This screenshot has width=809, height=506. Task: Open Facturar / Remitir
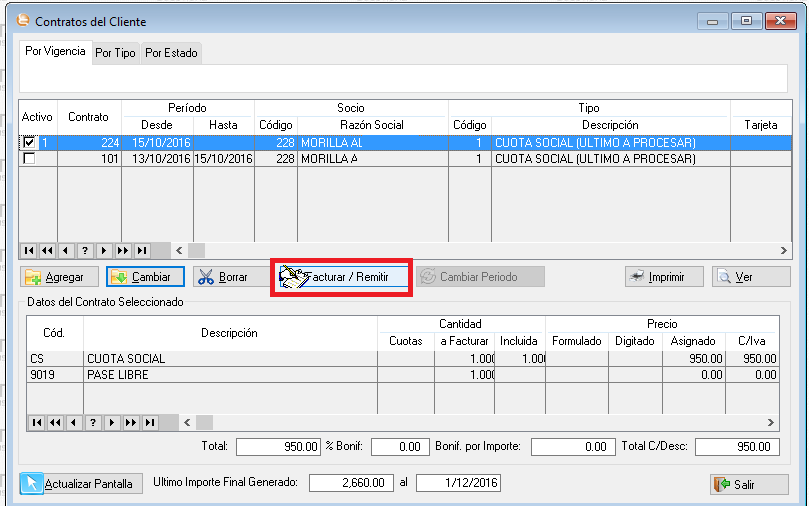pos(341,277)
